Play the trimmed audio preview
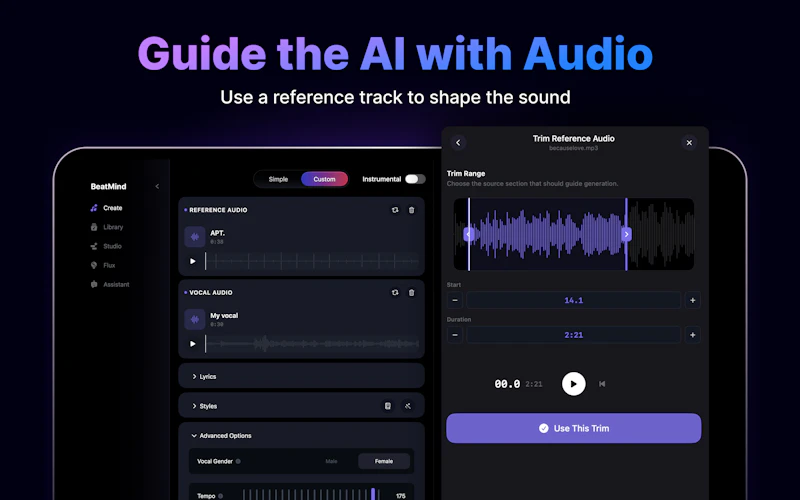Viewport: 800px width, 500px height. coord(573,384)
